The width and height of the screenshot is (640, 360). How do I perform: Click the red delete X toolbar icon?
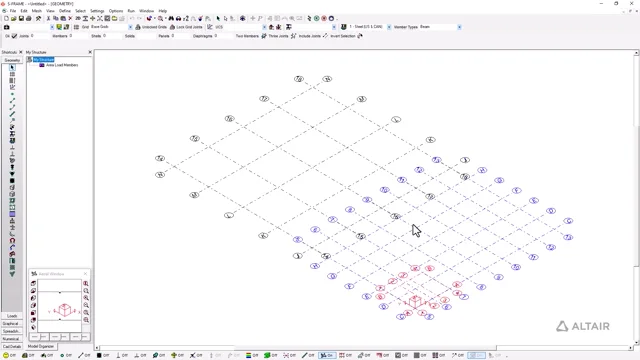pyautogui.click(x=70, y=18)
